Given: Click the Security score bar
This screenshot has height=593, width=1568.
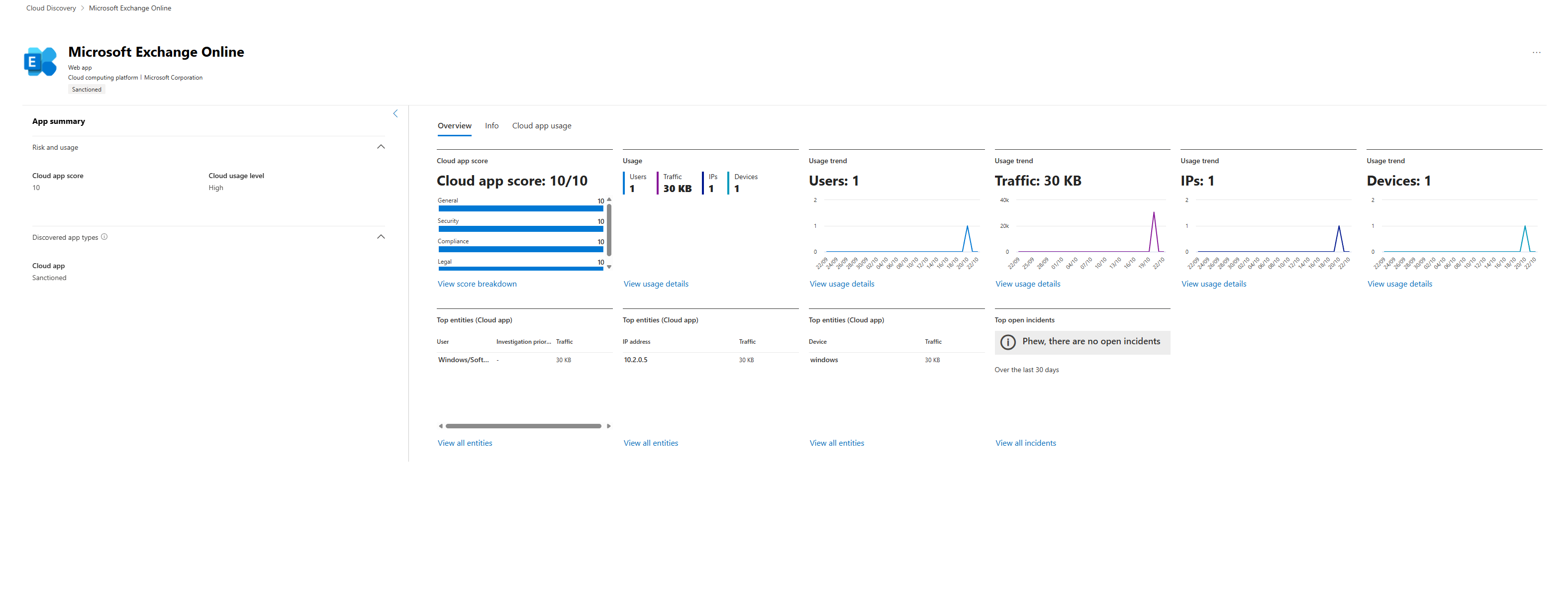Looking at the screenshot, I should (520, 229).
